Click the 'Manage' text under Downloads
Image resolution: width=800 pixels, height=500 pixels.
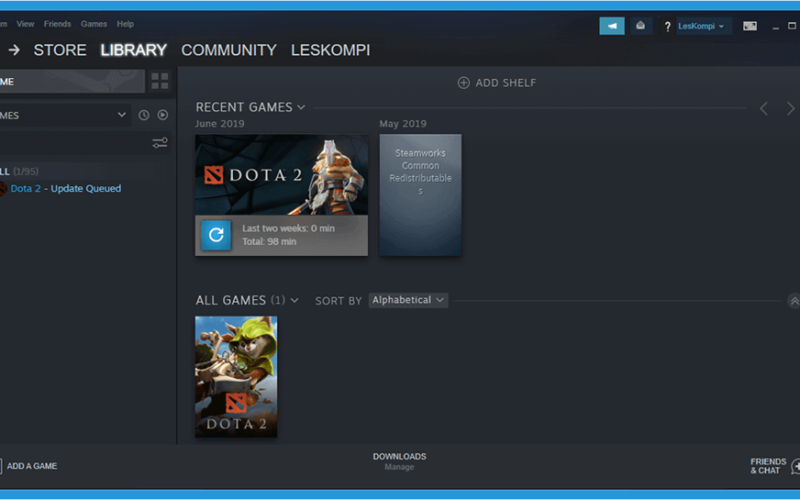(x=399, y=467)
